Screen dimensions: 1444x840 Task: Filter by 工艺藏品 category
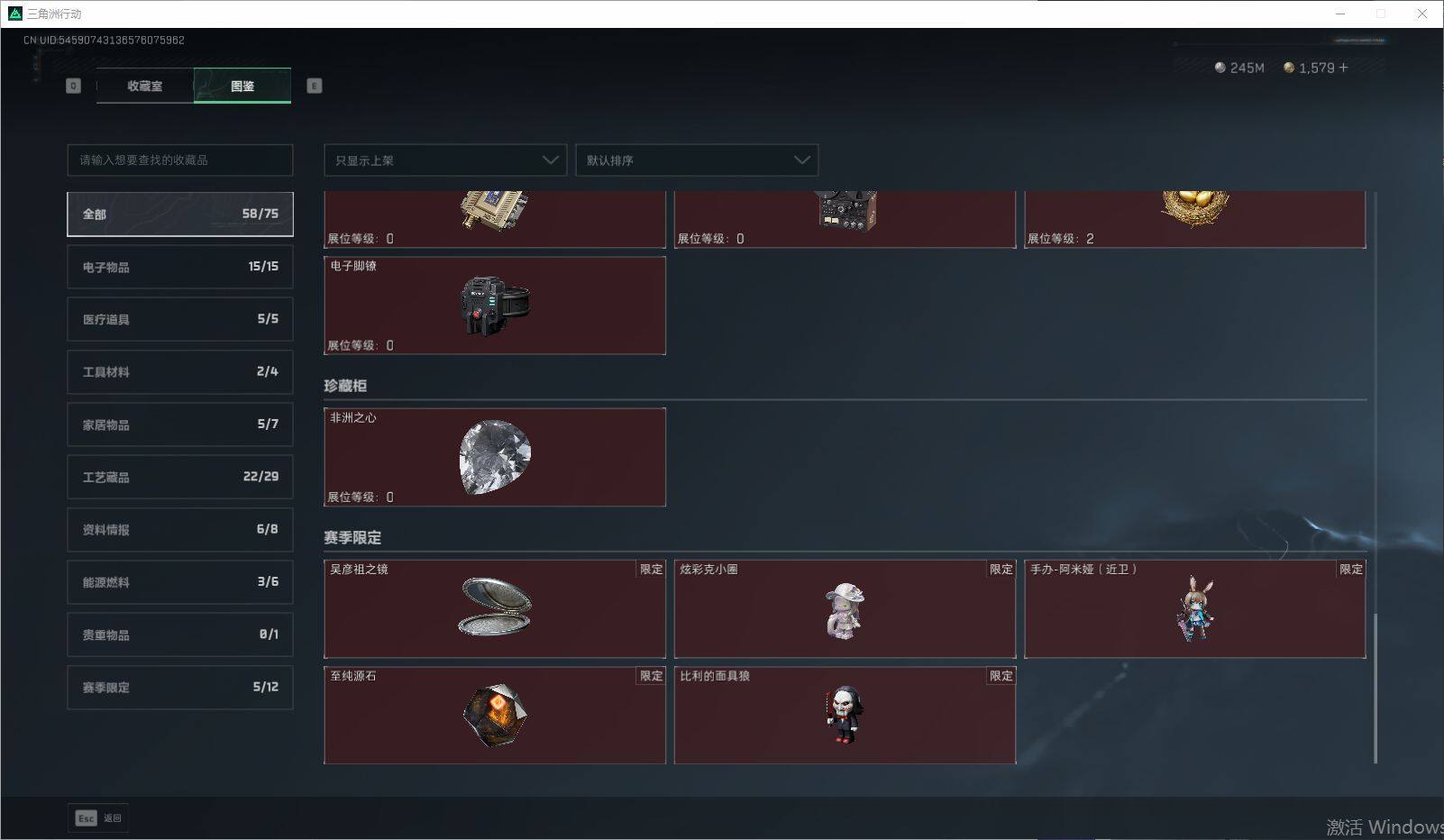pyautogui.click(x=180, y=477)
